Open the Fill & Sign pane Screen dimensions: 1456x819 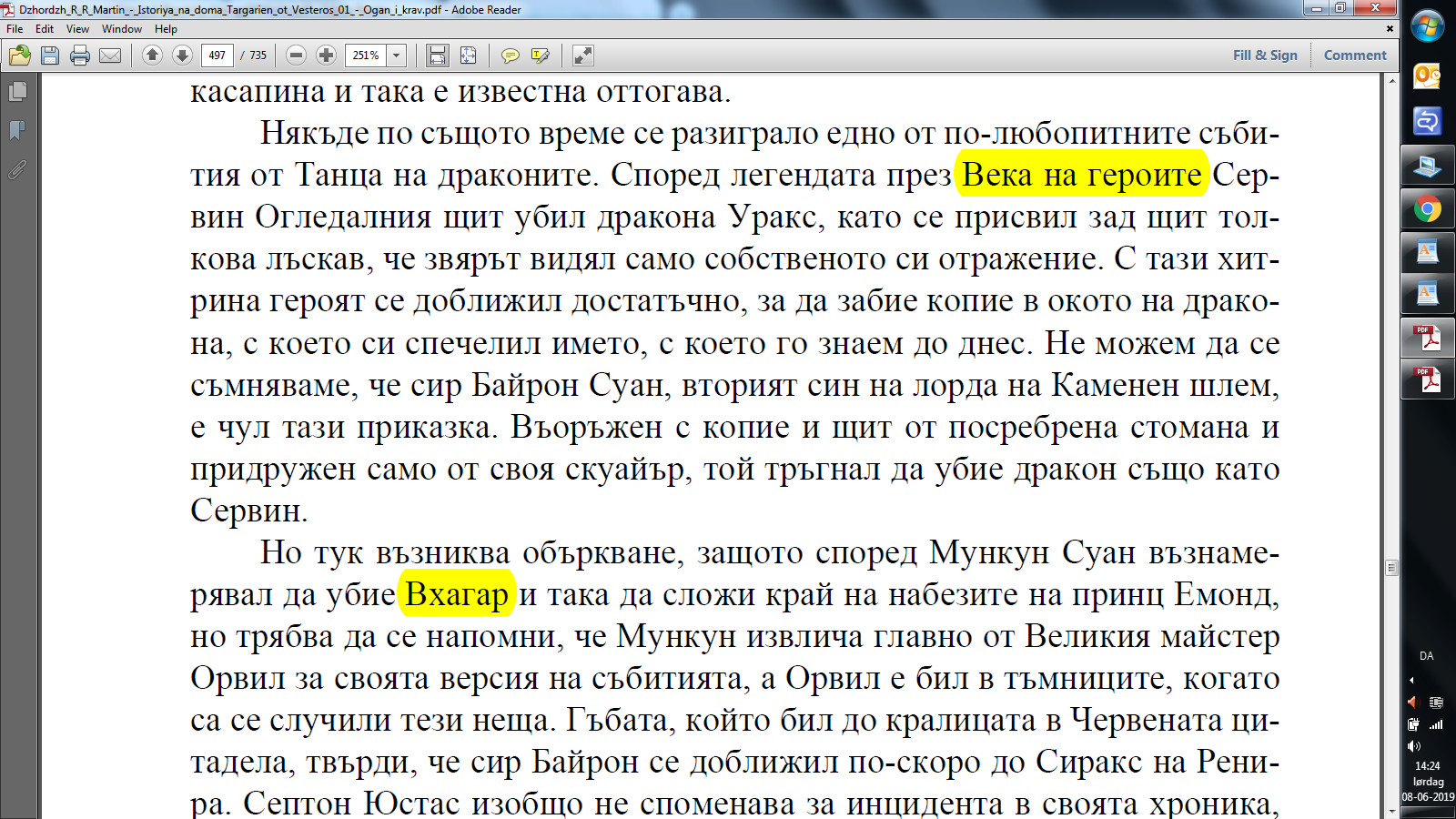coord(1265,56)
